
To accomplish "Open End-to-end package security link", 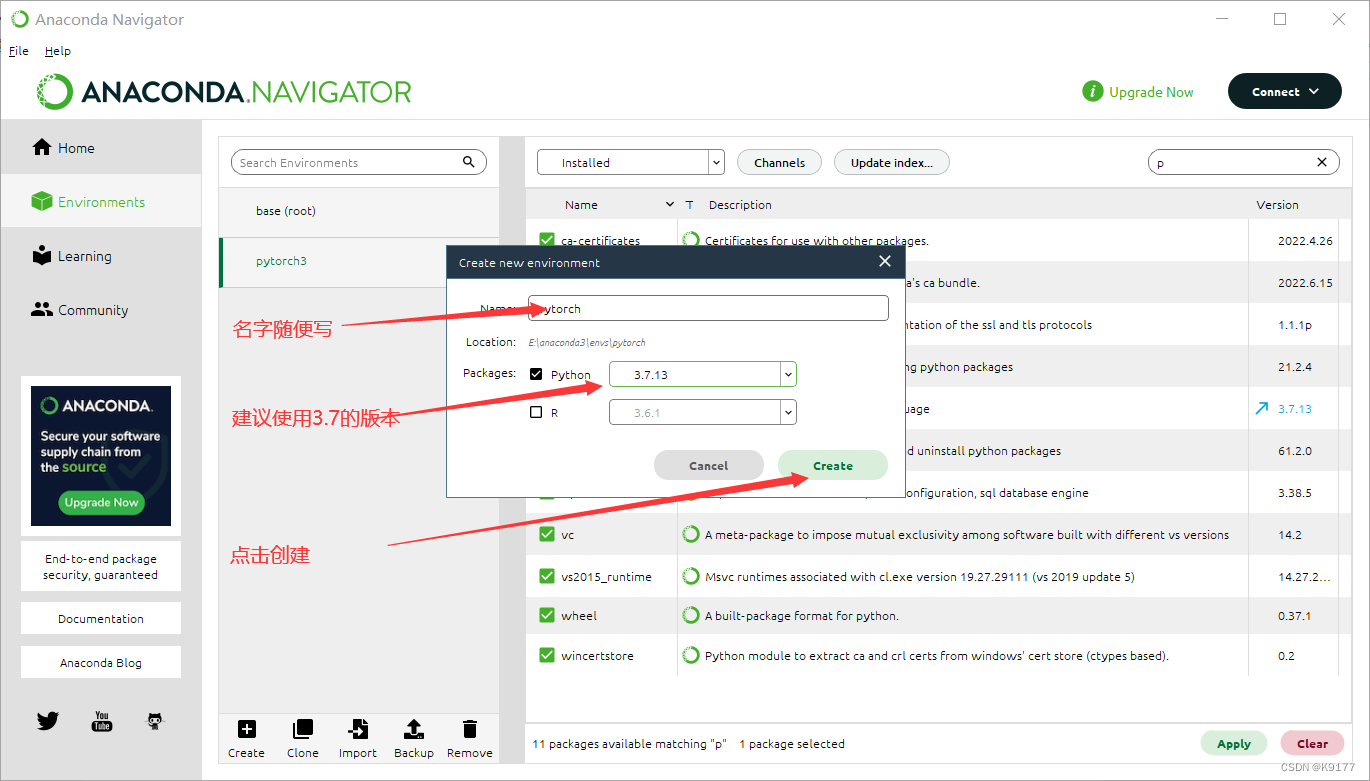I will click(x=101, y=567).
